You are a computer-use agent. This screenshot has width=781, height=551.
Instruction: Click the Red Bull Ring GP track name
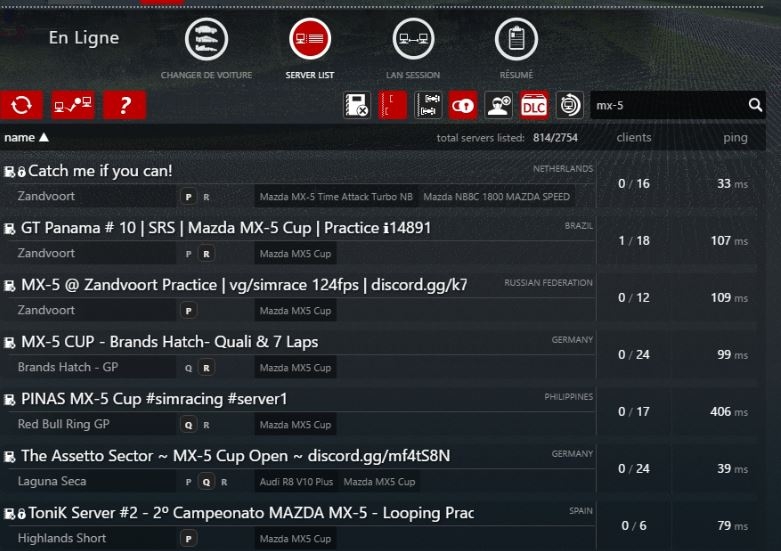pos(64,424)
